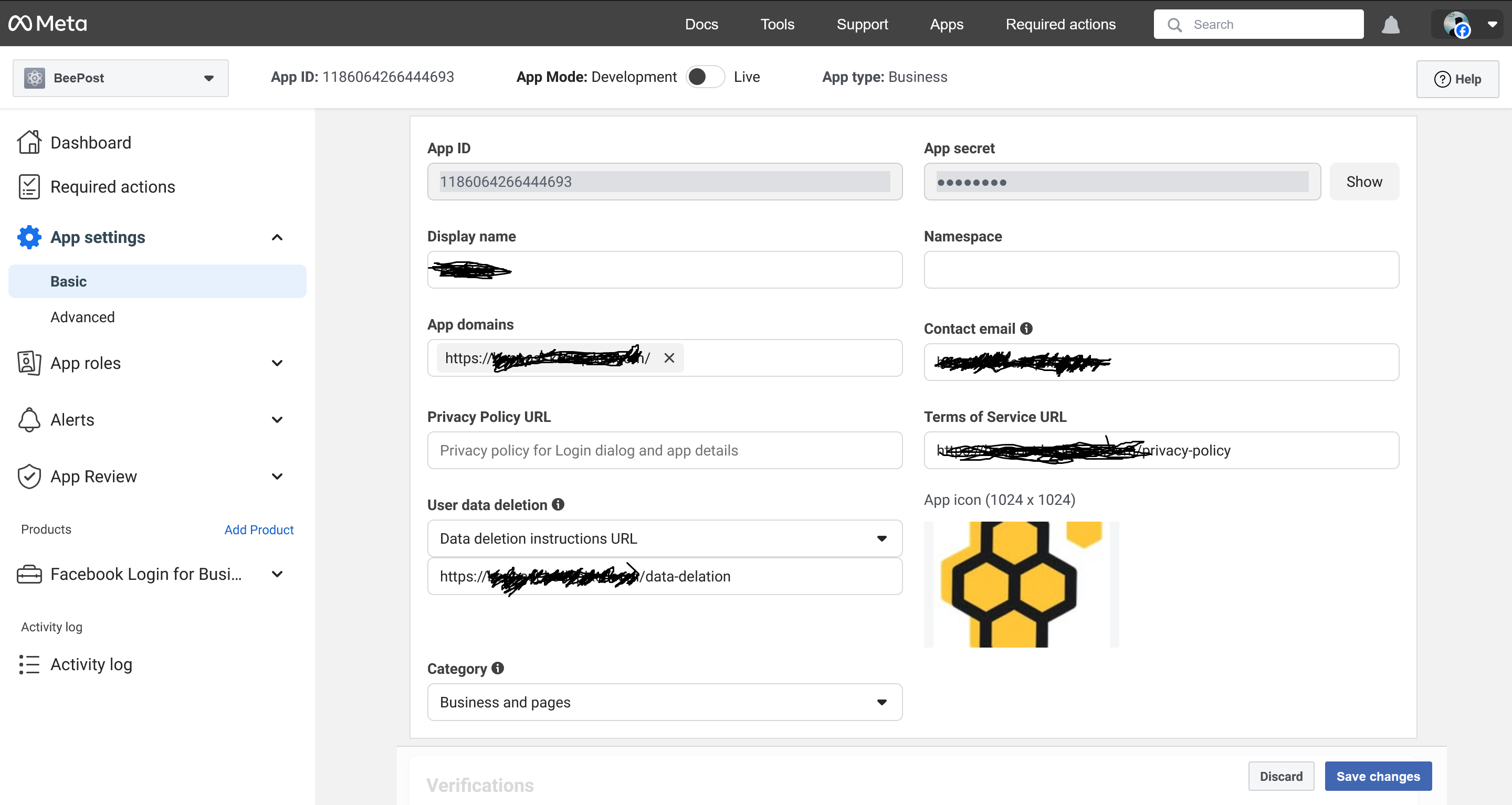
Task: Expand the Alerts section
Action: click(277, 419)
